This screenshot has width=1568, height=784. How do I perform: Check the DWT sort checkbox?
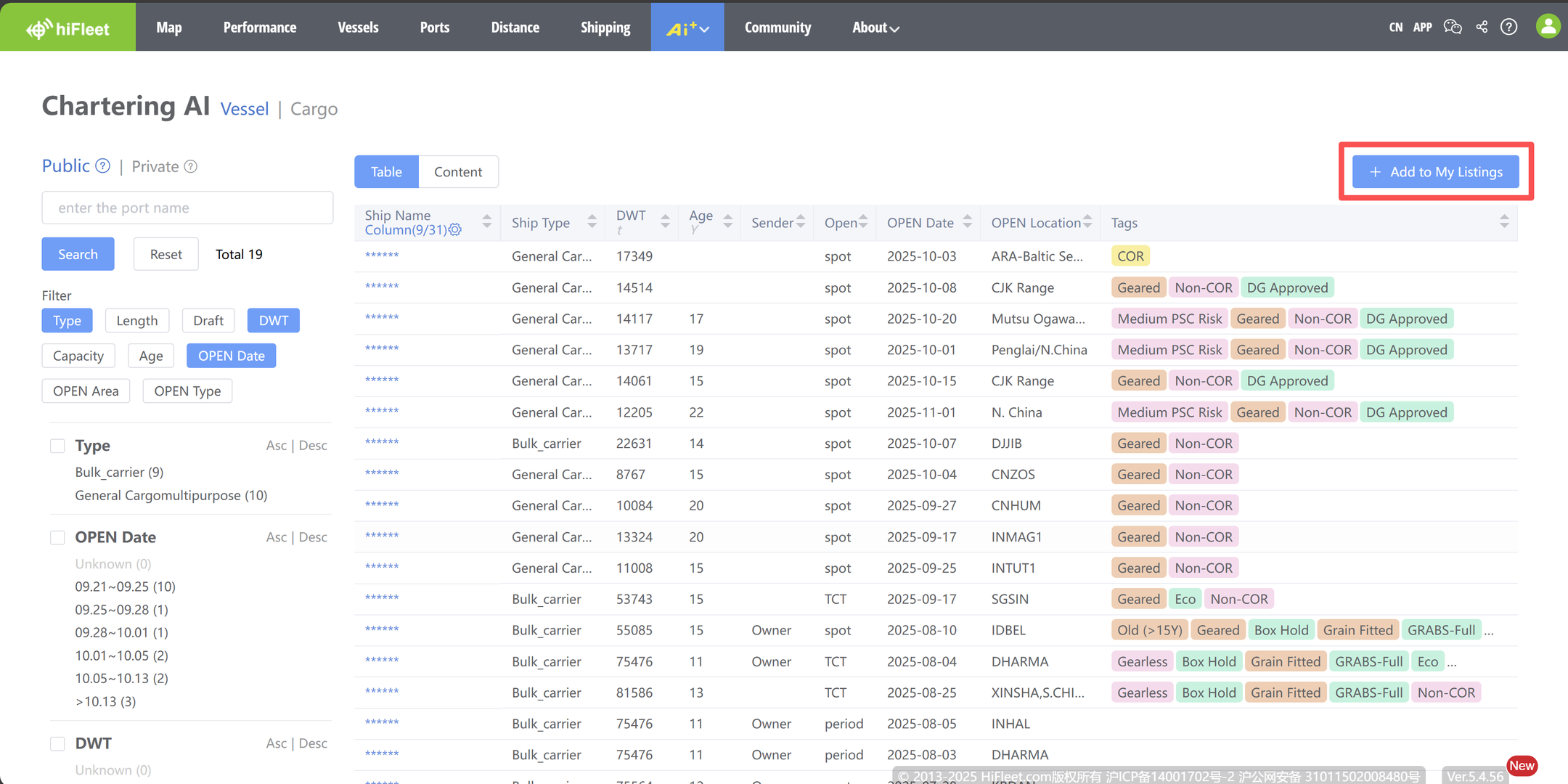coord(57,743)
